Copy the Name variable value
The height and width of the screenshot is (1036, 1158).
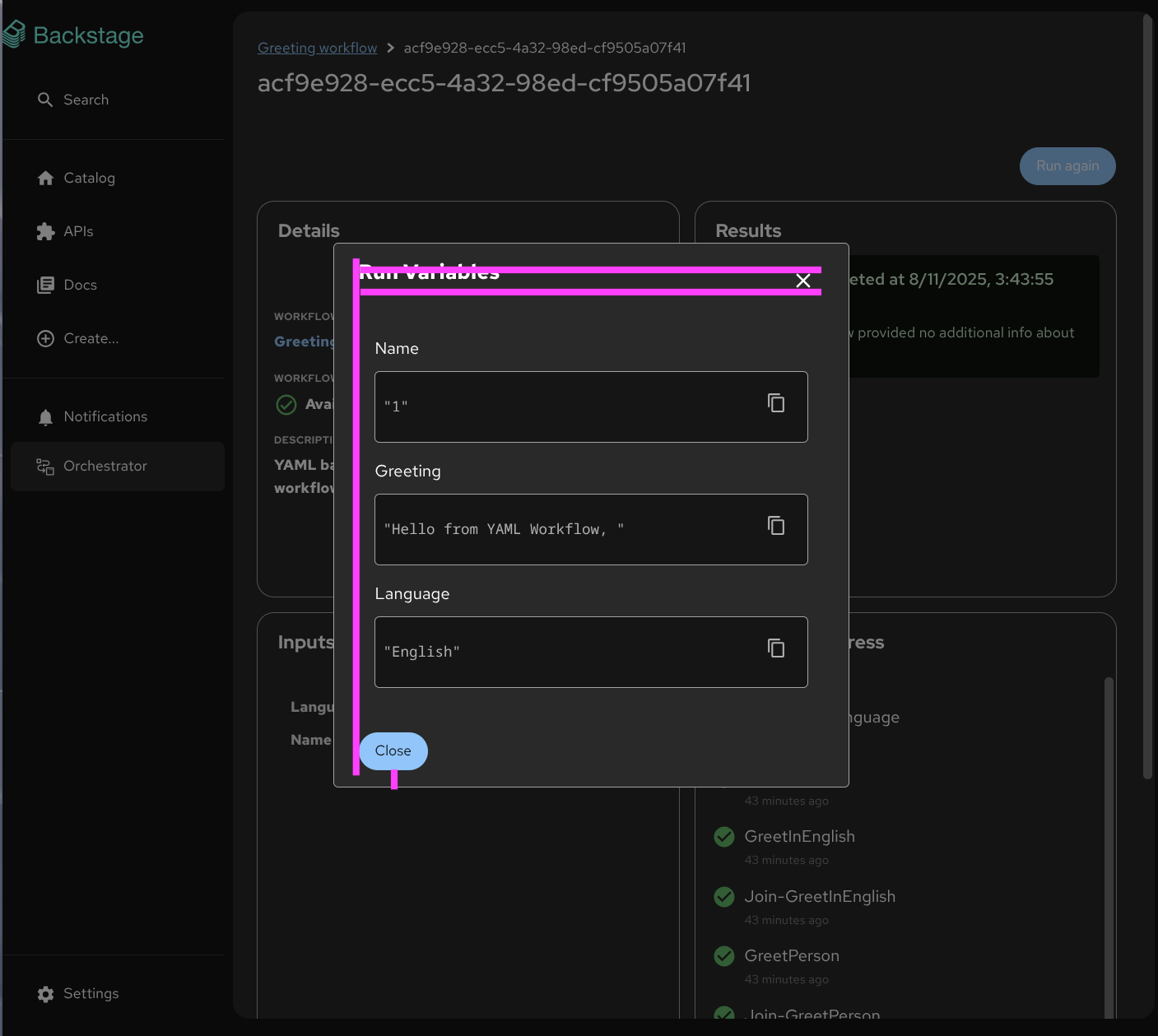[x=775, y=403]
